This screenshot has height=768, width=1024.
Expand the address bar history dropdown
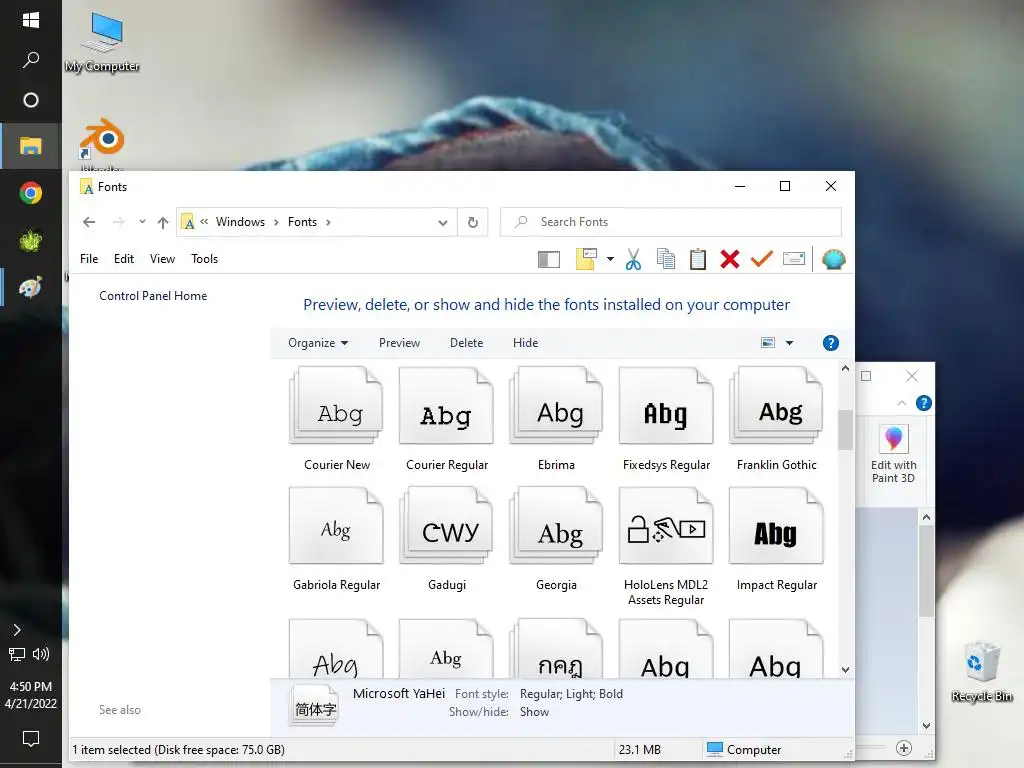point(443,223)
